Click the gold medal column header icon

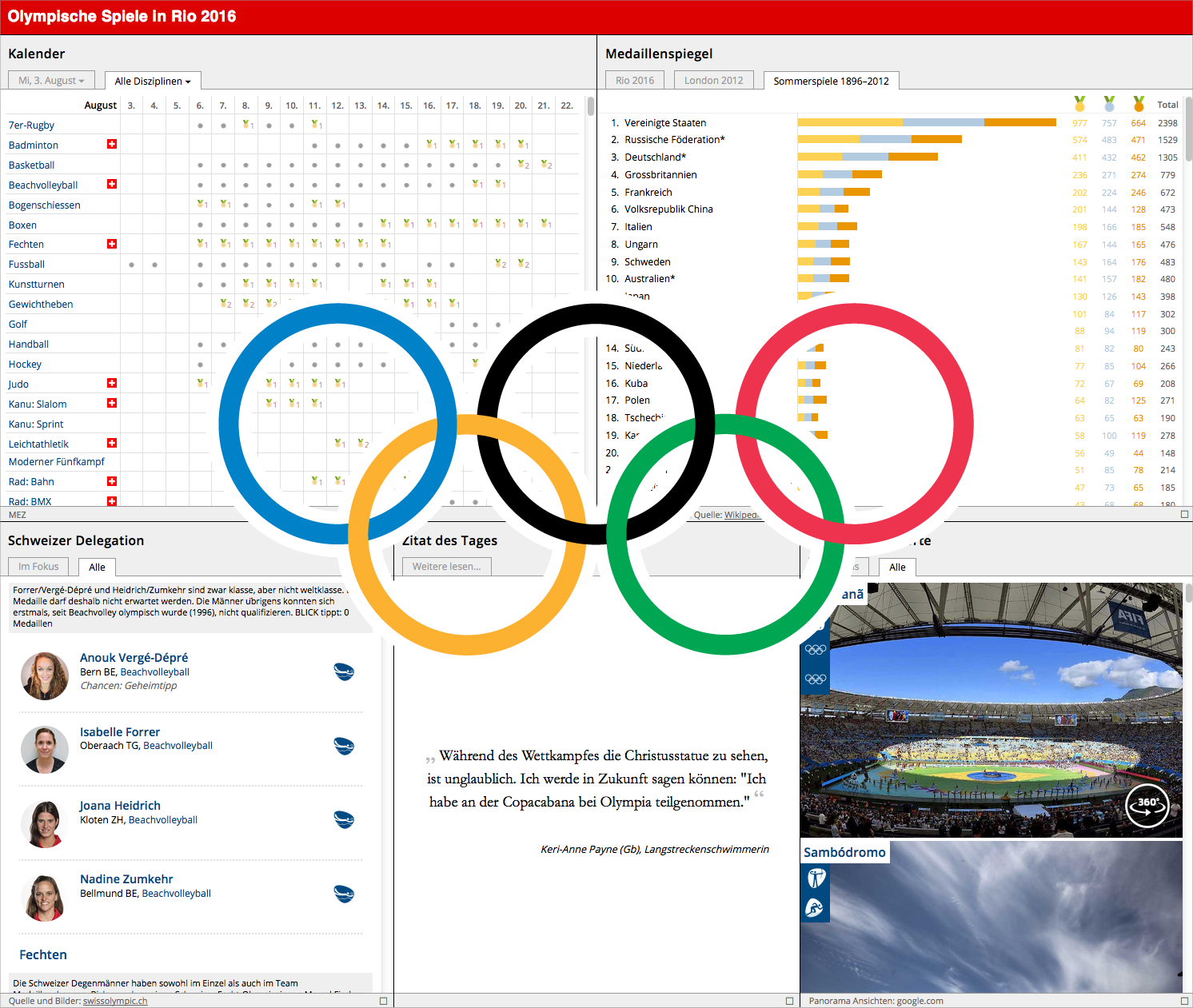1079,104
